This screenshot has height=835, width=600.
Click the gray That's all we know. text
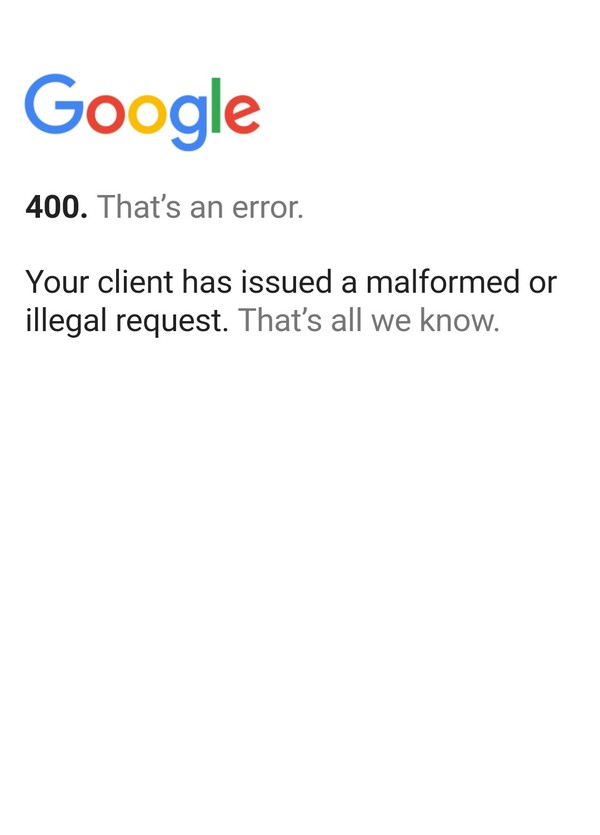pos(369,321)
